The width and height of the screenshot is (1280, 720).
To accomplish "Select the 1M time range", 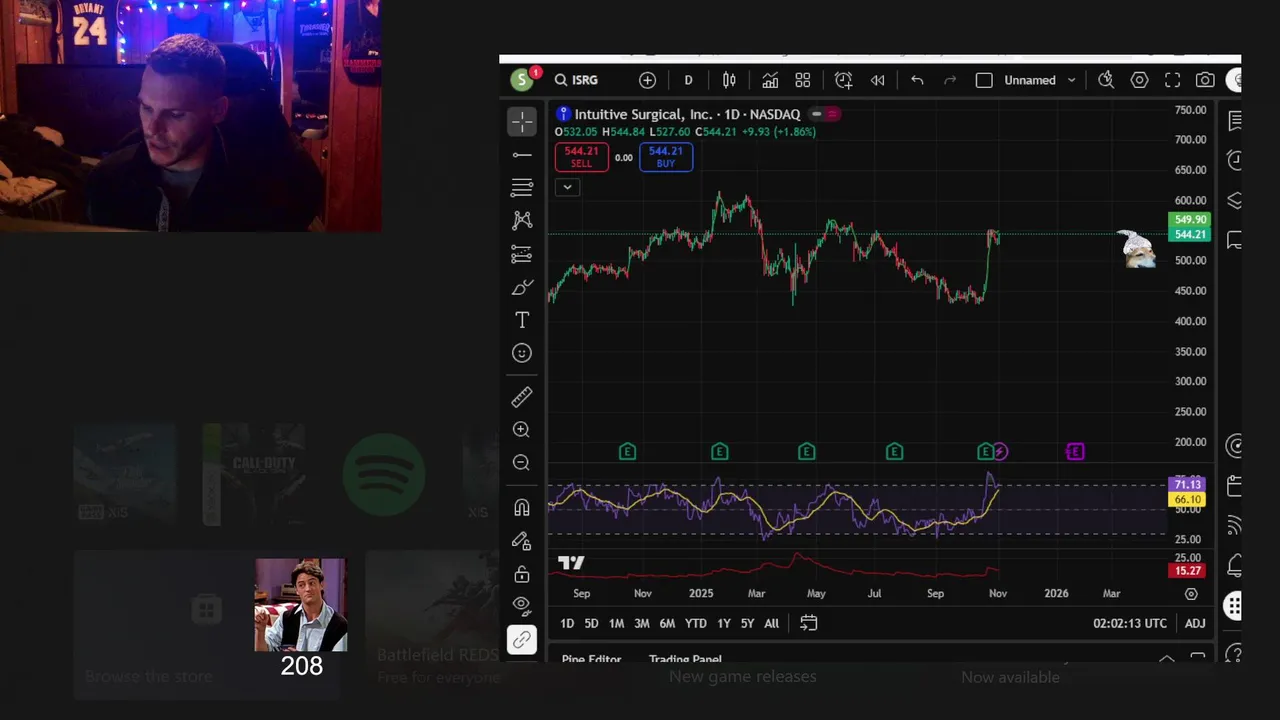I will click(616, 623).
